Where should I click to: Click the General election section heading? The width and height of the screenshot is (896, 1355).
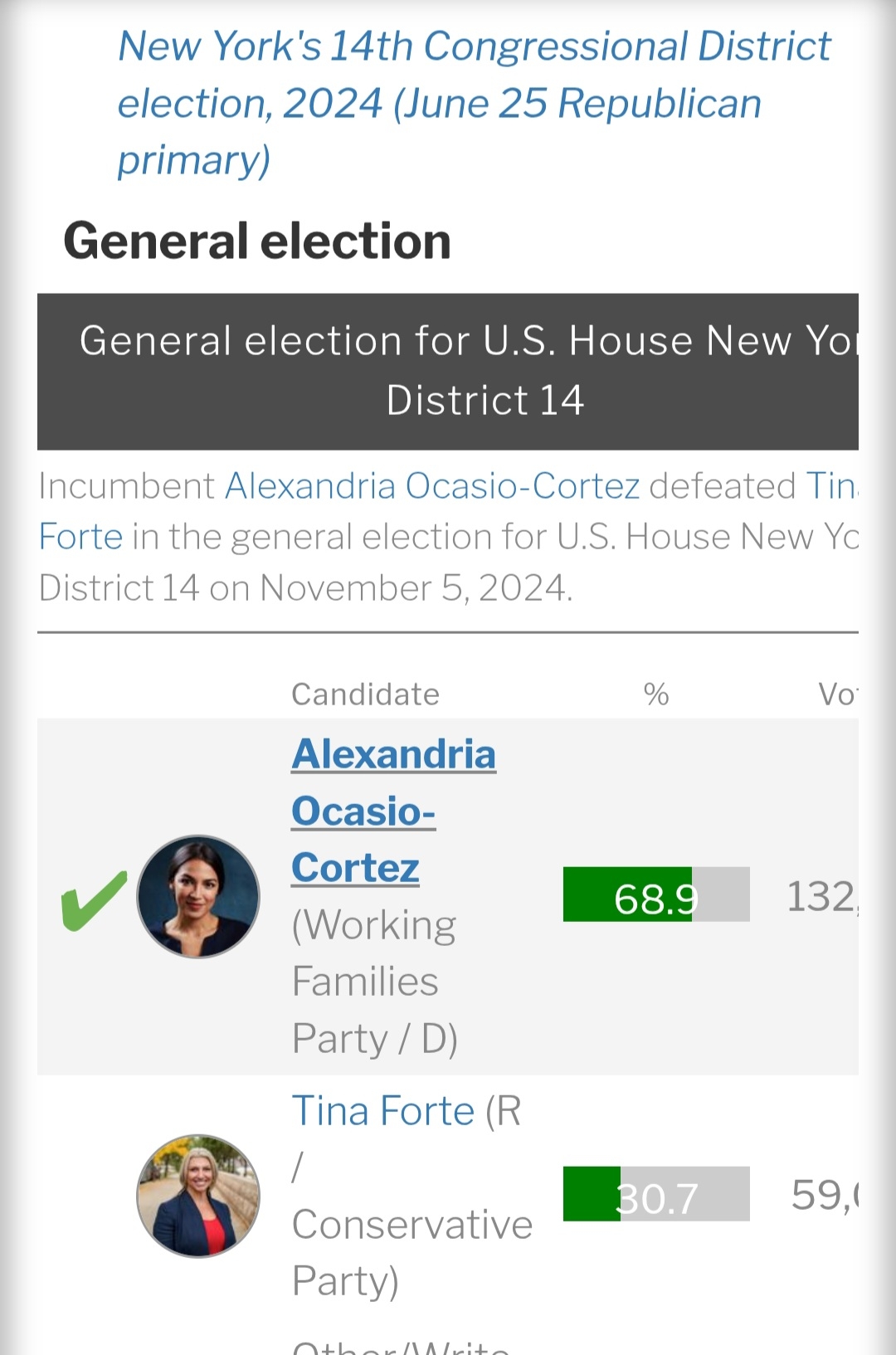tap(257, 241)
